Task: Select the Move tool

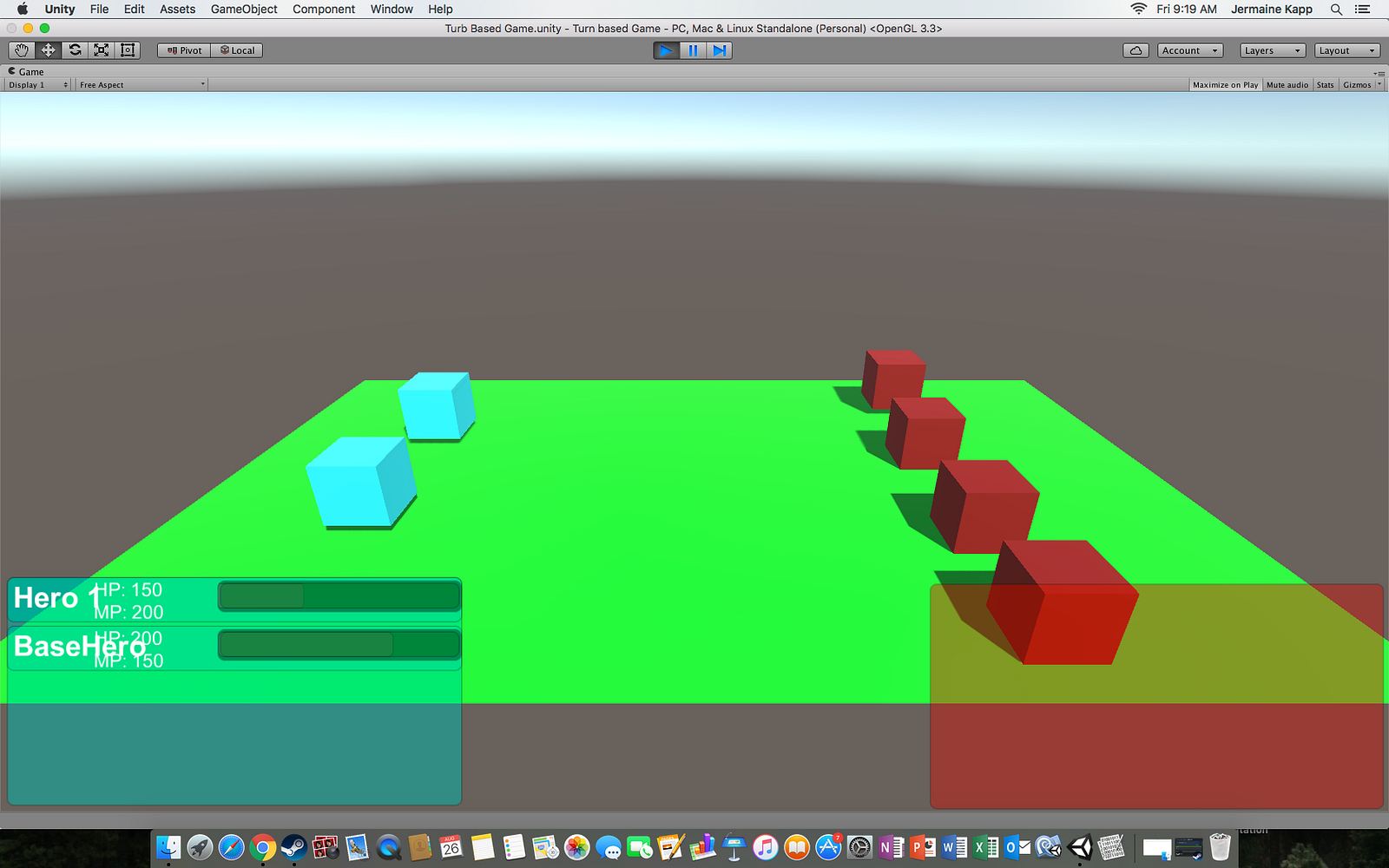Action: [49, 50]
